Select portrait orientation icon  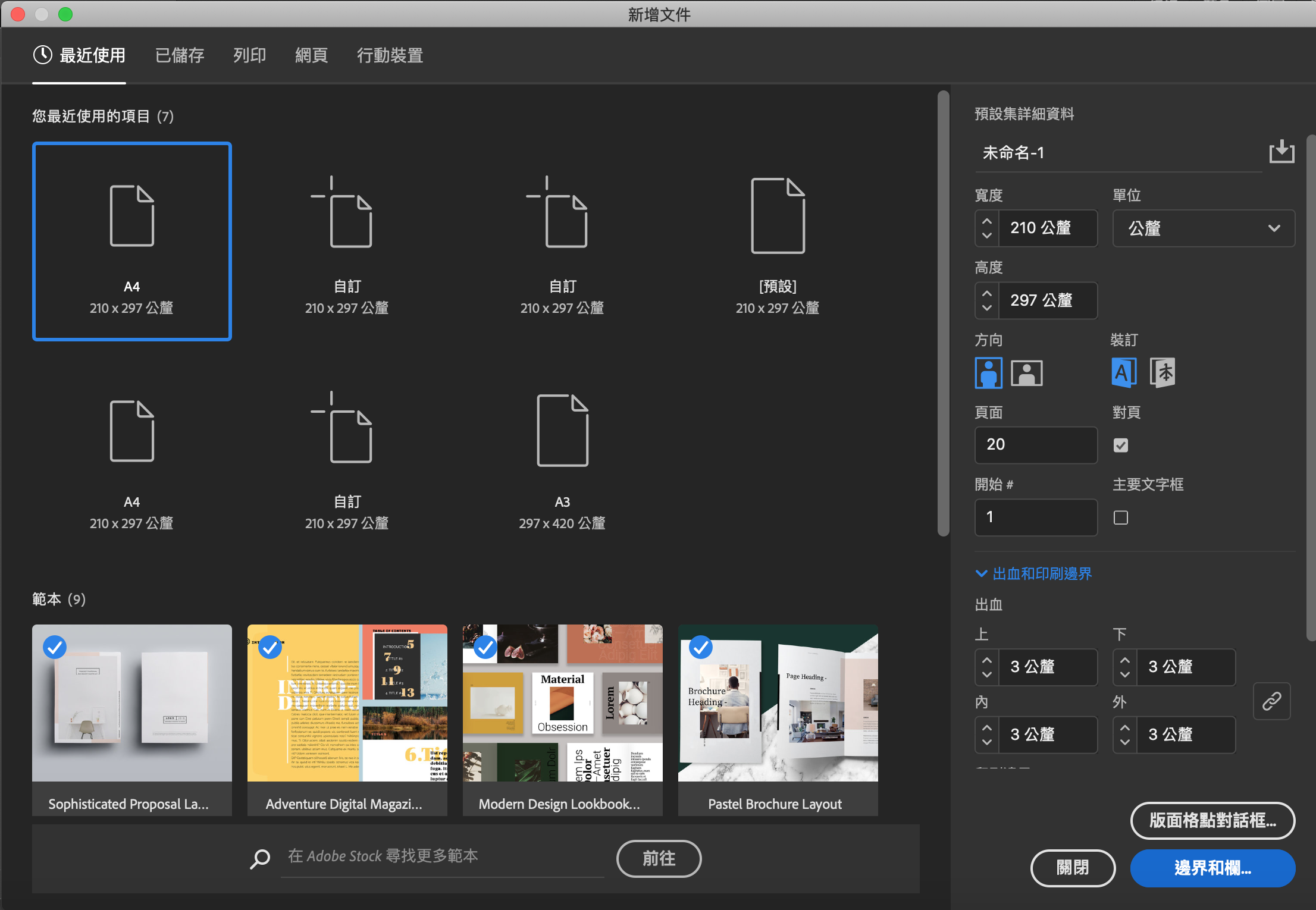click(x=988, y=373)
